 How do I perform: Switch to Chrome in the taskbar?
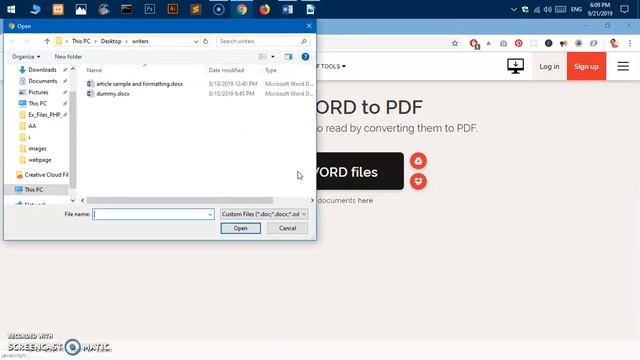click(242, 9)
